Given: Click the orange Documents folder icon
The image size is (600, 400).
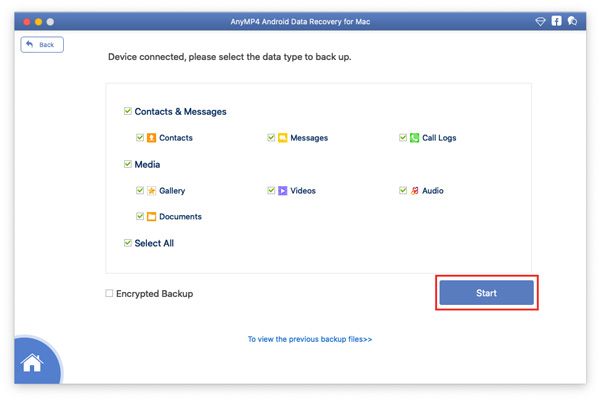Looking at the screenshot, I should [152, 217].
